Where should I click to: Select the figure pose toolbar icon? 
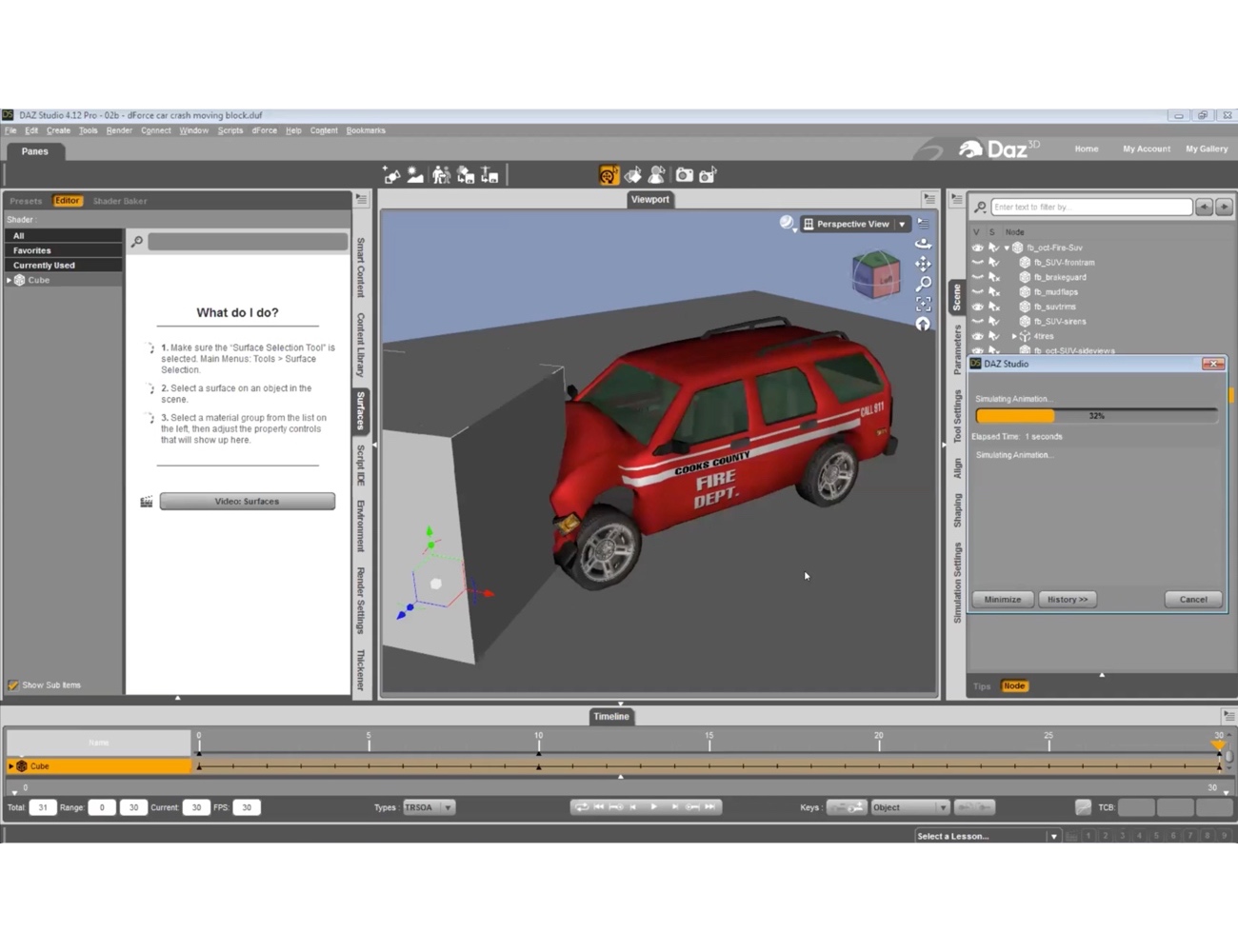657,174
